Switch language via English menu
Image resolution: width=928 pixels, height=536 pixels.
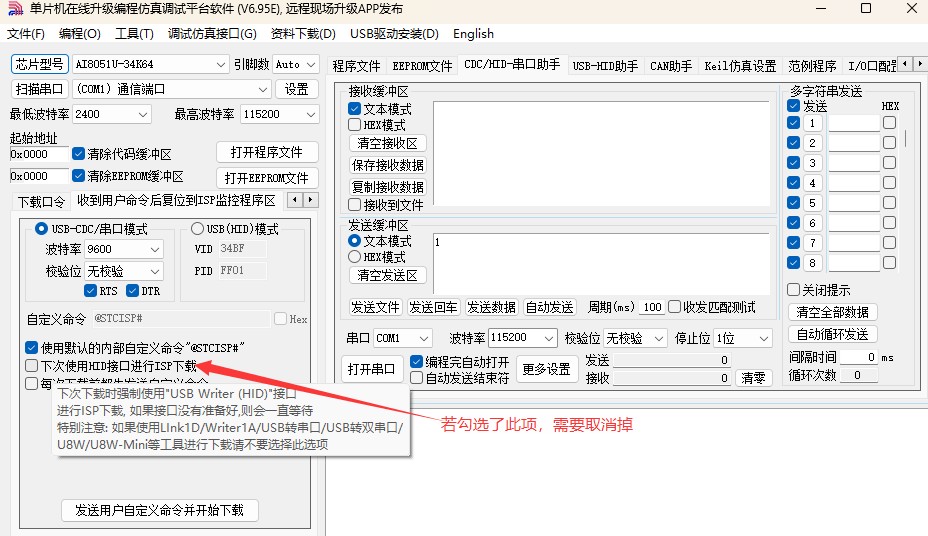[x=473, y=34]
